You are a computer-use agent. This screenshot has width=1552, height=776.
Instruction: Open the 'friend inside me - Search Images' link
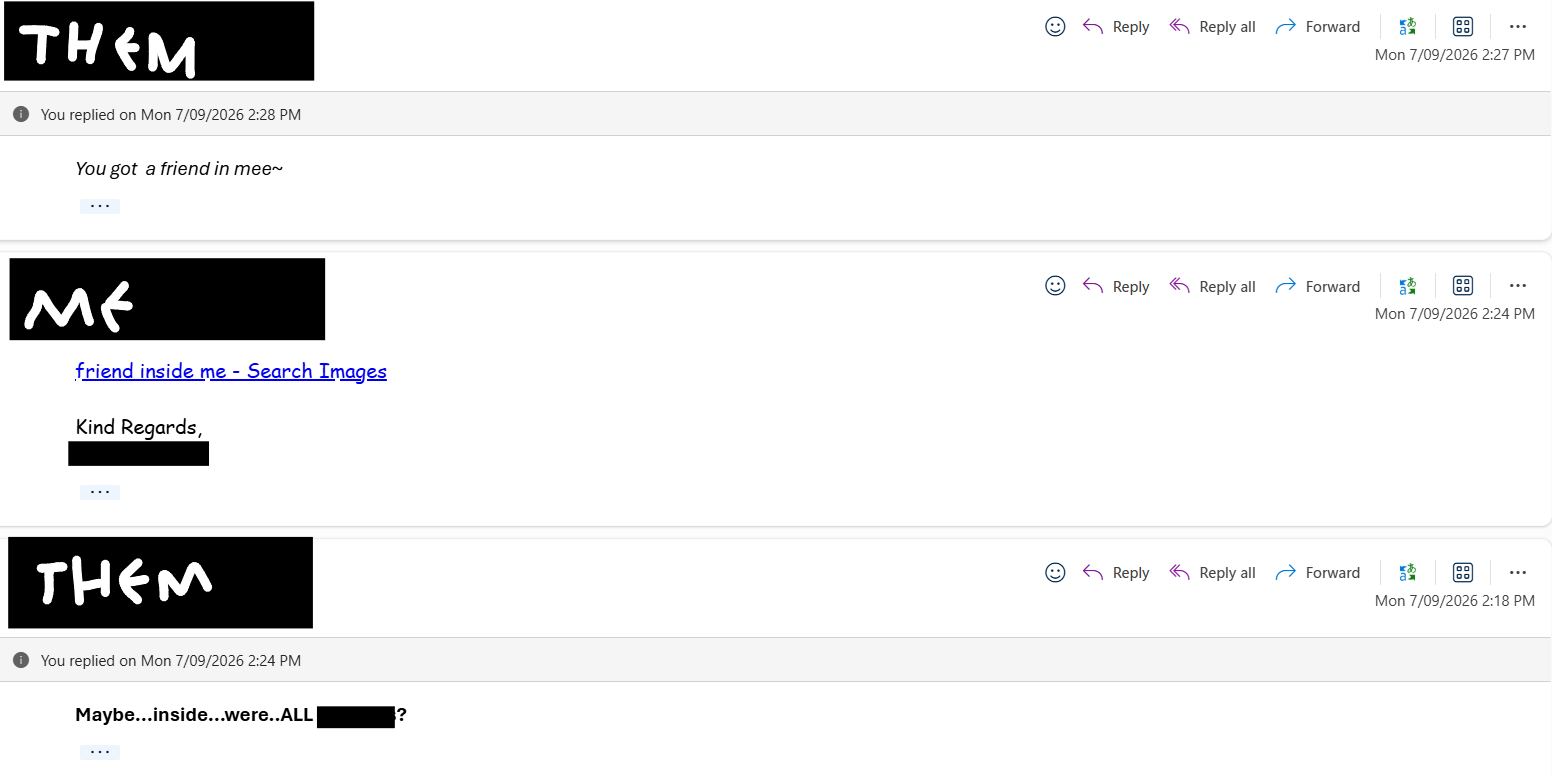231,371
